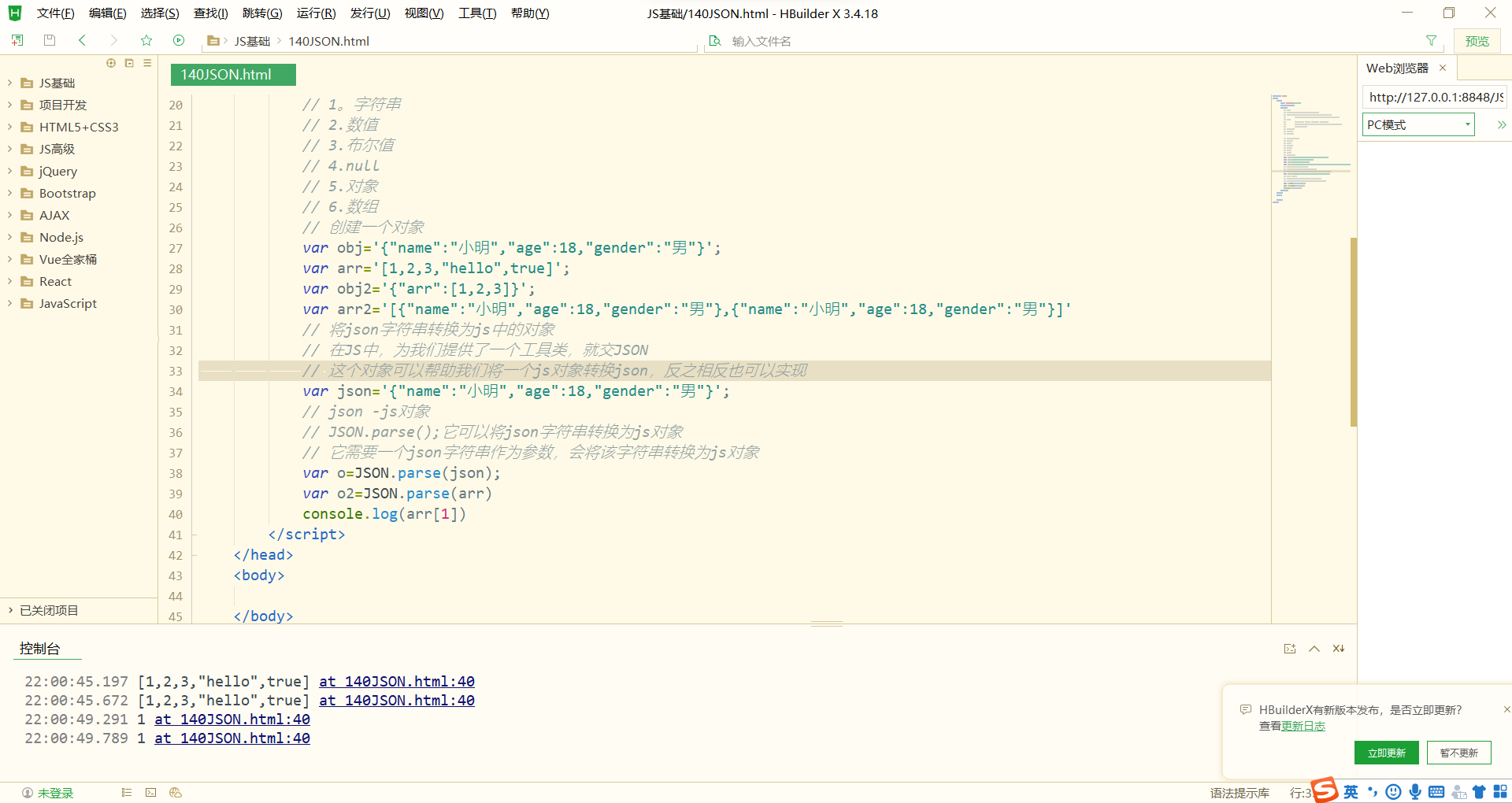Click the editor vertical scrollbar
The height and width of the screenshot is (803, 1512).
pyautogui.click(x=1352, y=331)
